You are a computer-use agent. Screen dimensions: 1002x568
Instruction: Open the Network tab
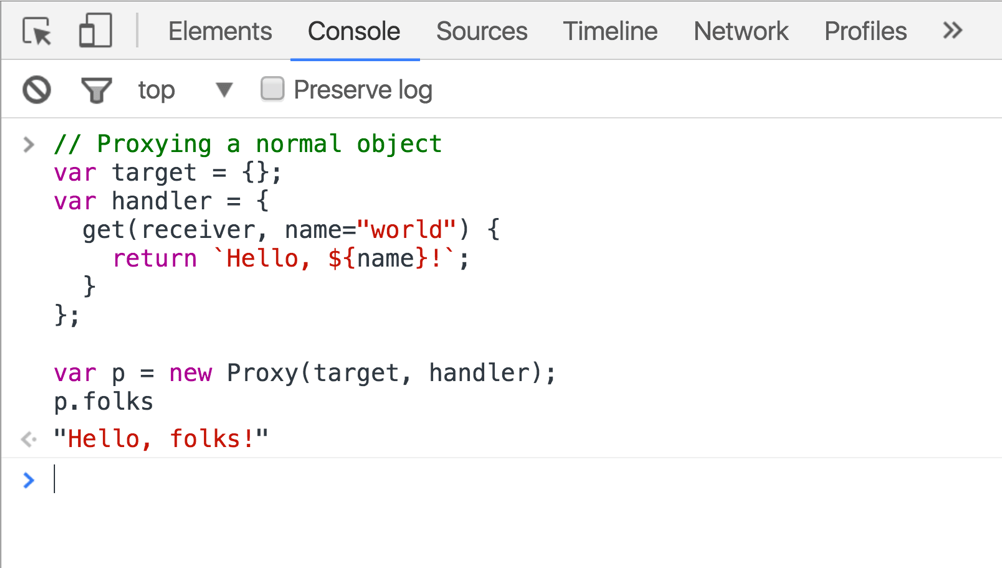pyautogui.click(x=741, y=31)
